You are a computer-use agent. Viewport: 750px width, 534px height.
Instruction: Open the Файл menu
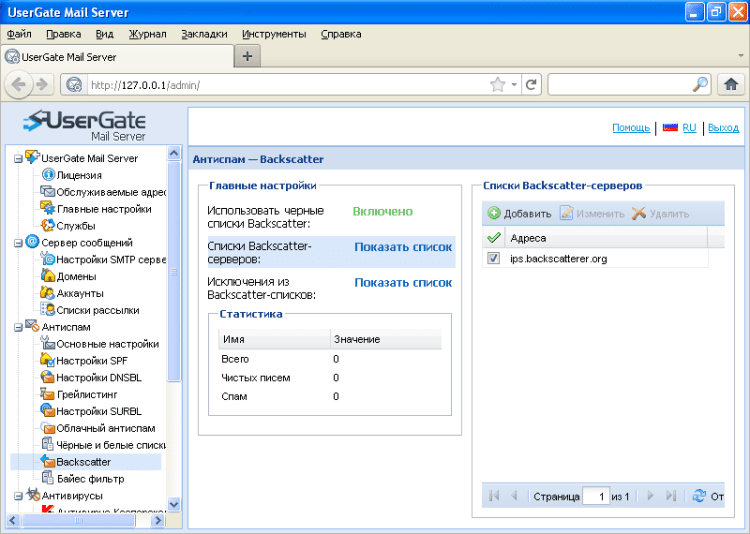19,34
